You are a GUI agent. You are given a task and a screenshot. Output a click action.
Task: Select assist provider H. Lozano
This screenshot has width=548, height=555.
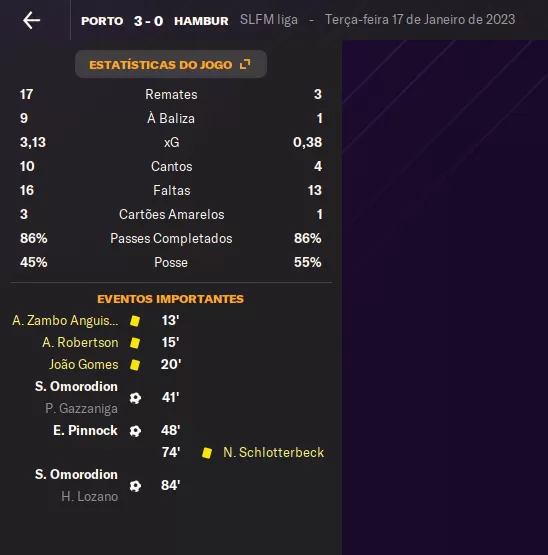90,496
